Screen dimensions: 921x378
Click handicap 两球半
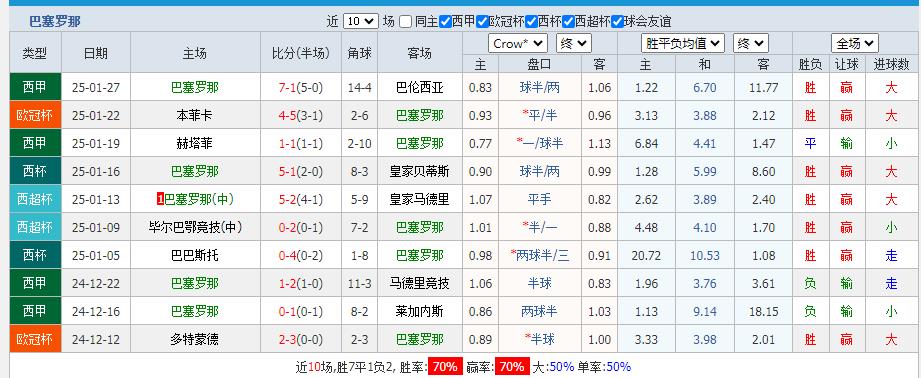540,311
